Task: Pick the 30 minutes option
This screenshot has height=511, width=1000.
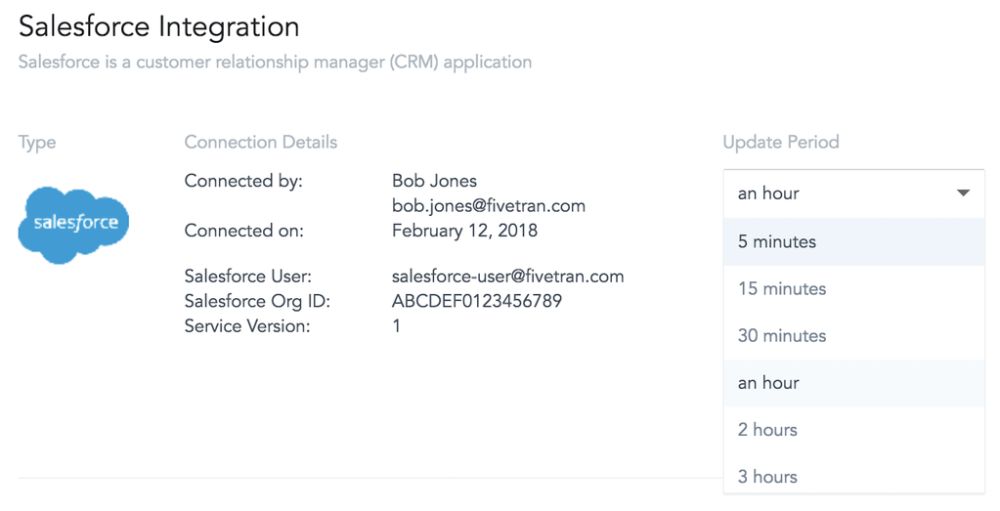Action: pos(854,336)
